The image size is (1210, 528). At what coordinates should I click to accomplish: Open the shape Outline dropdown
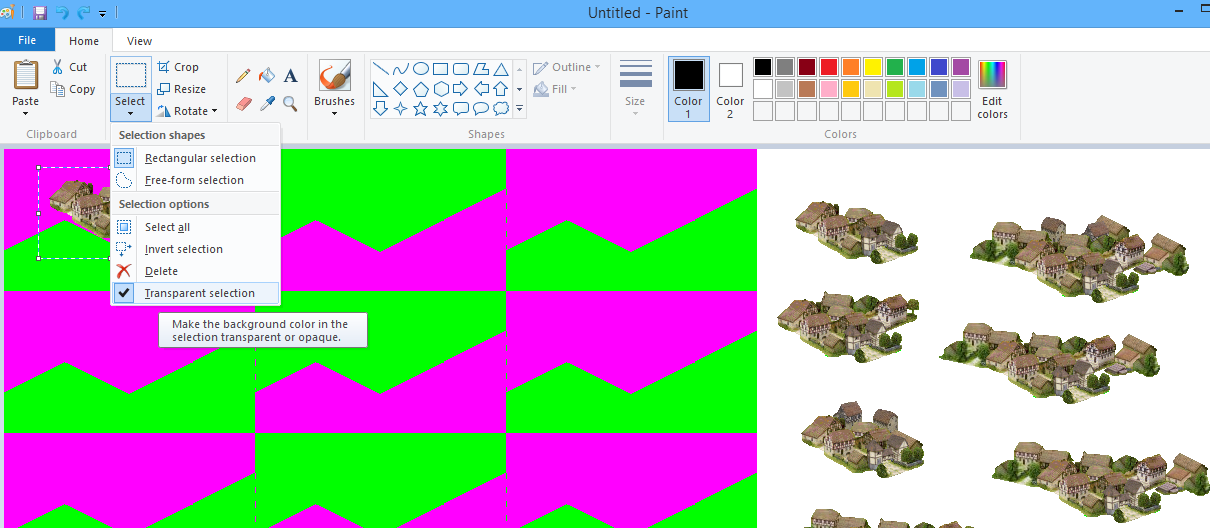tap(567, 67)
